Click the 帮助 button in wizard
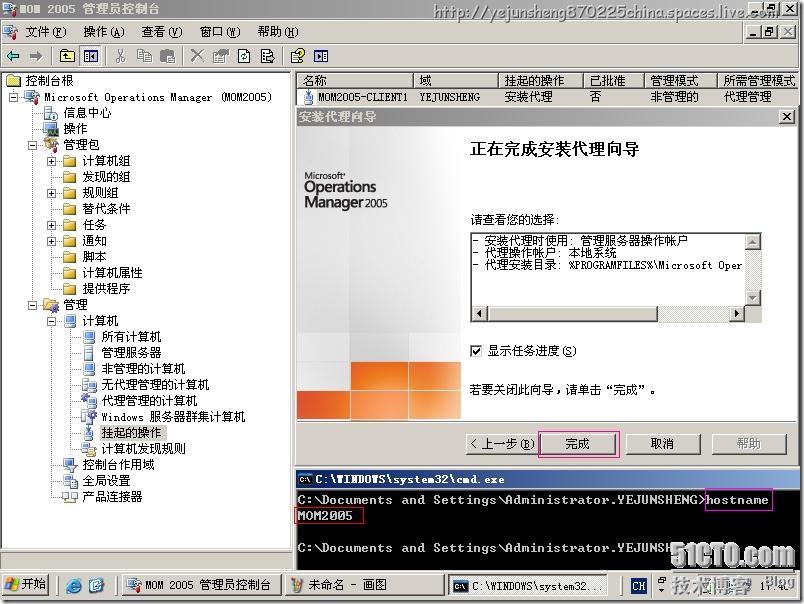Viewport: 804px width, 604px height. coord(749,444)
